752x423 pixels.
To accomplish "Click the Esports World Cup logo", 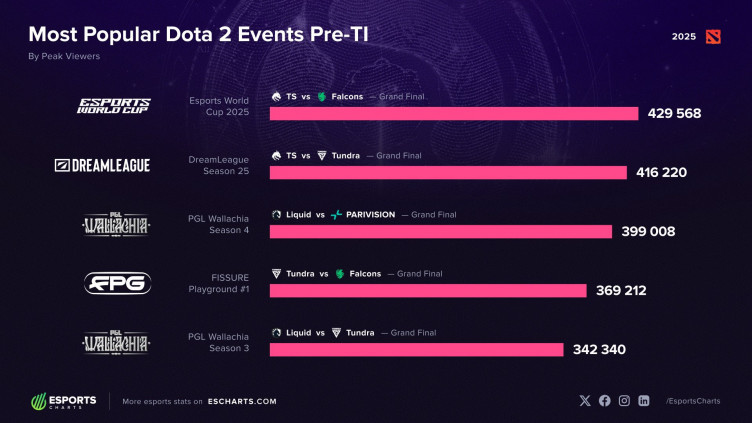I will tap(115, 106).
